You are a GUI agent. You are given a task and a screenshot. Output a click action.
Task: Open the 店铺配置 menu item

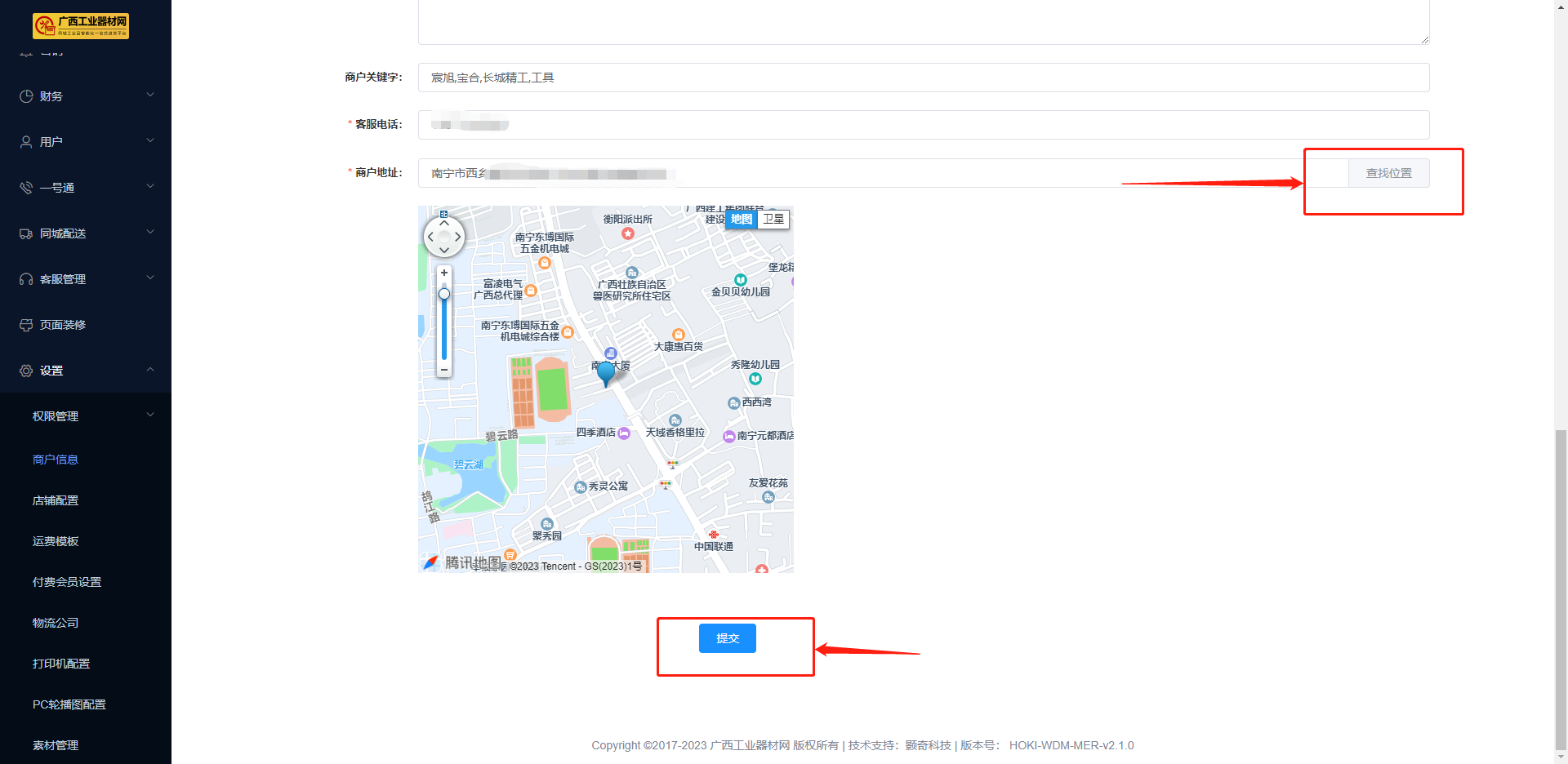[56, 500]
